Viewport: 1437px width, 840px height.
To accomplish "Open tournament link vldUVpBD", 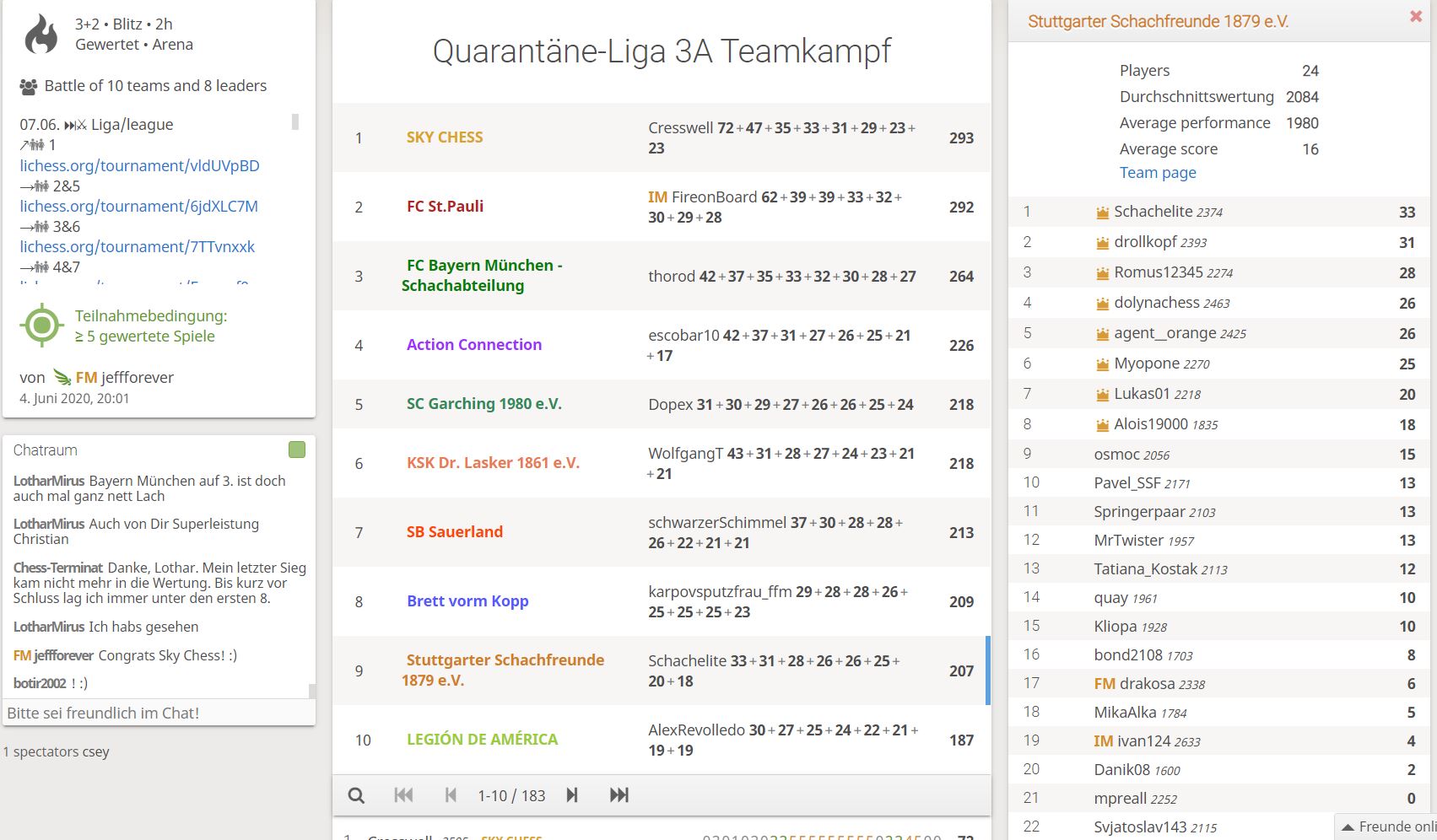I will 139,166.
